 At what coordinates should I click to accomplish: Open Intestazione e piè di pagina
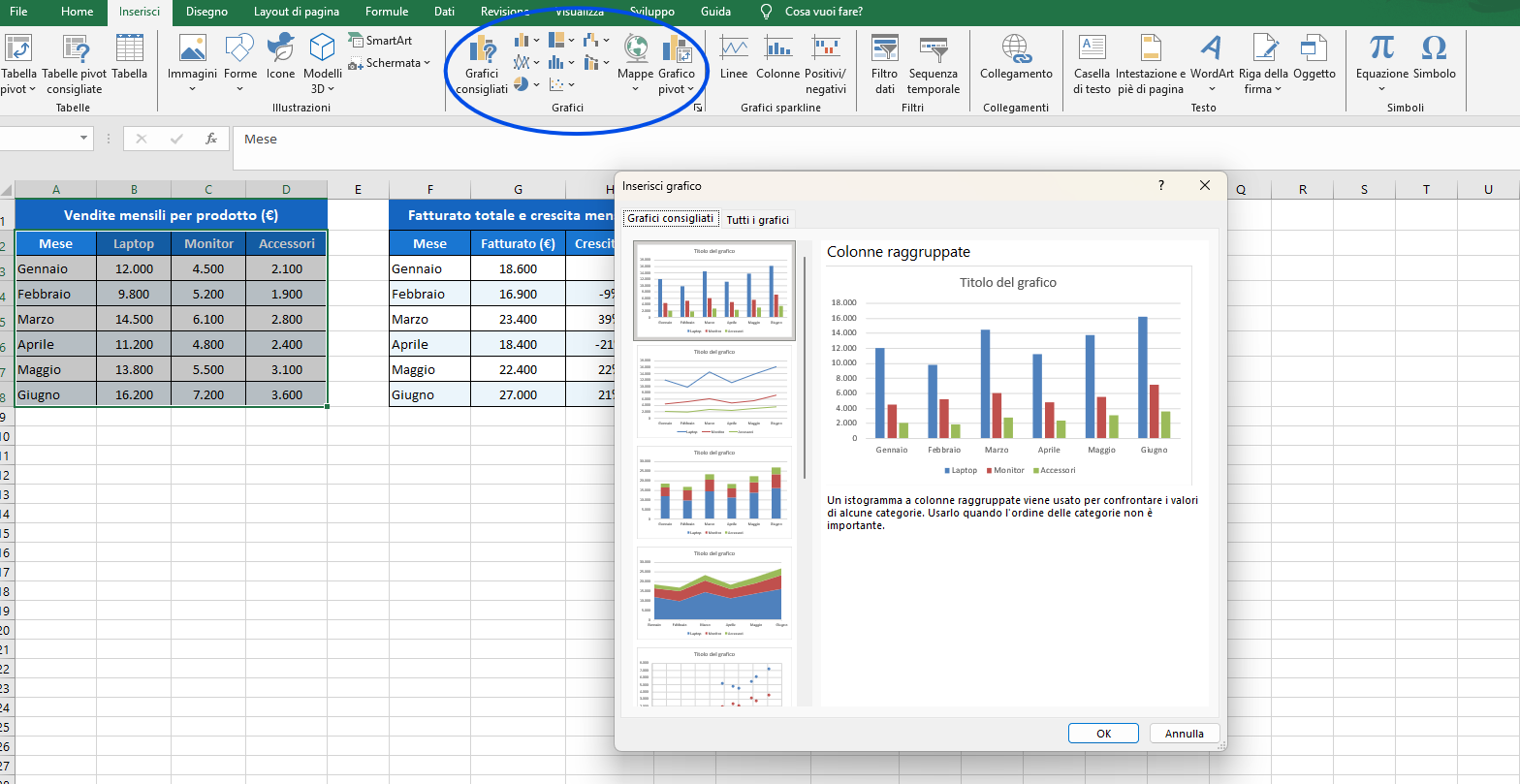1151,64
